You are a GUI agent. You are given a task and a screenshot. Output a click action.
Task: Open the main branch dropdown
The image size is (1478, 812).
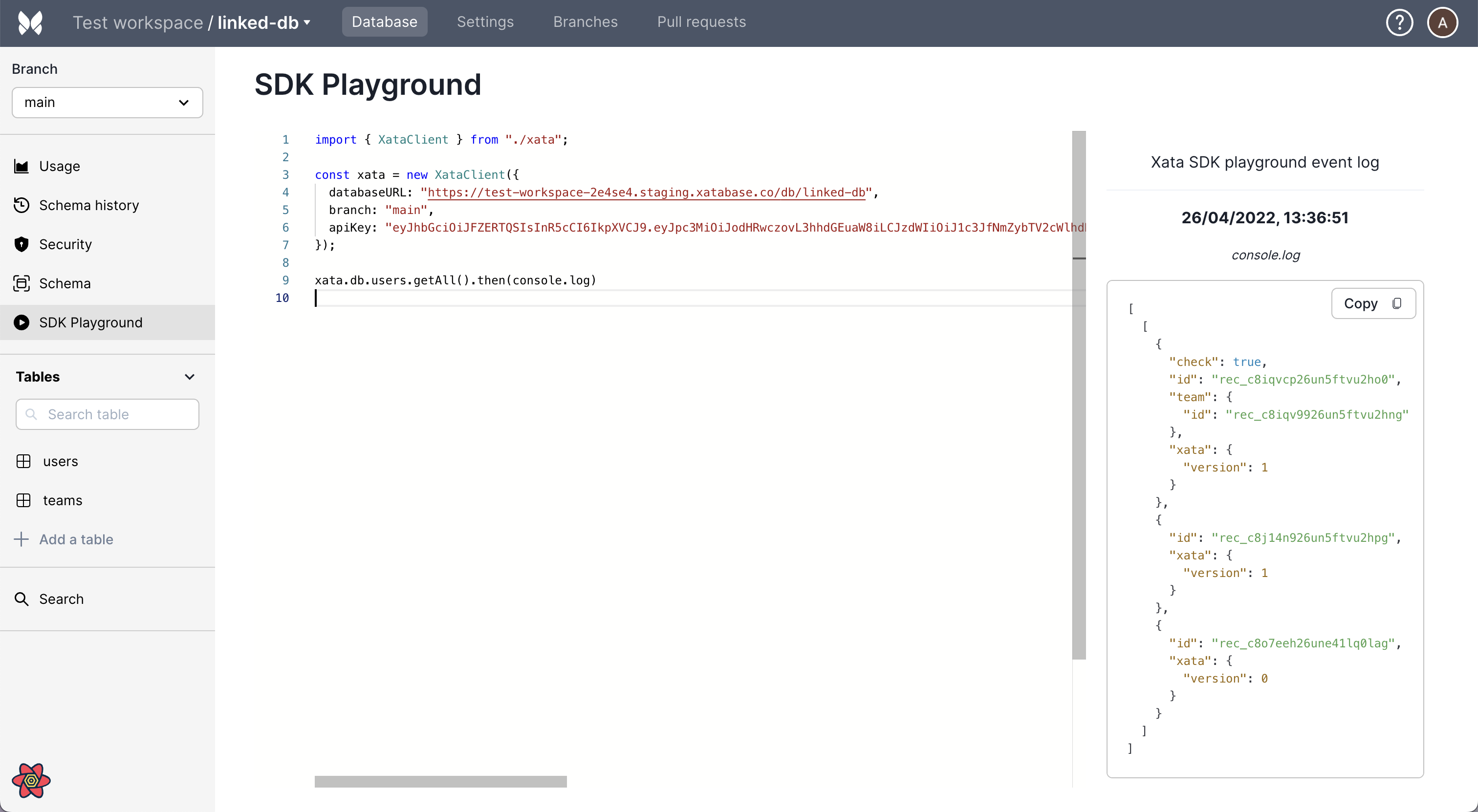point(108,103)
